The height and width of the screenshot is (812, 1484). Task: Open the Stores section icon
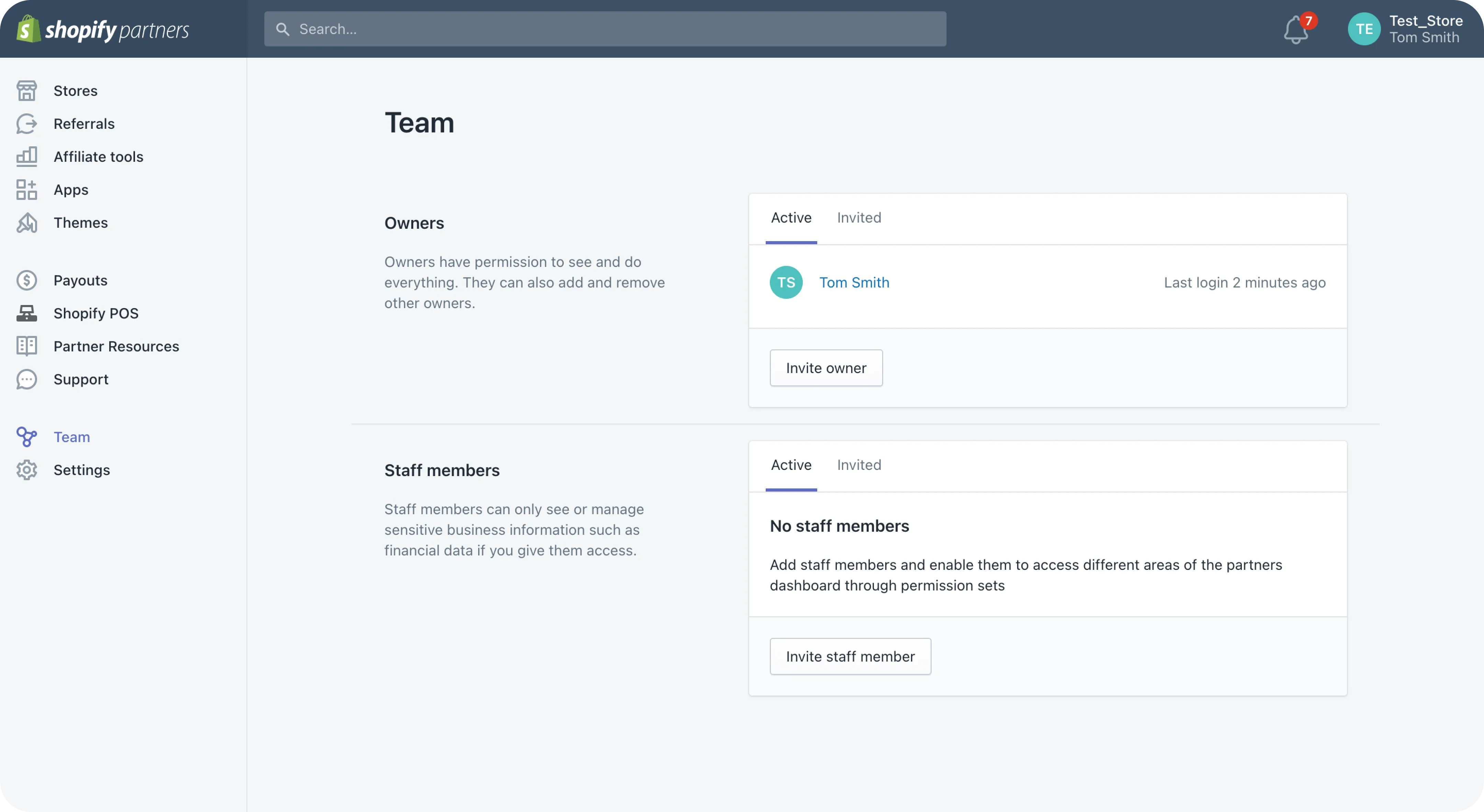[26, 90]
